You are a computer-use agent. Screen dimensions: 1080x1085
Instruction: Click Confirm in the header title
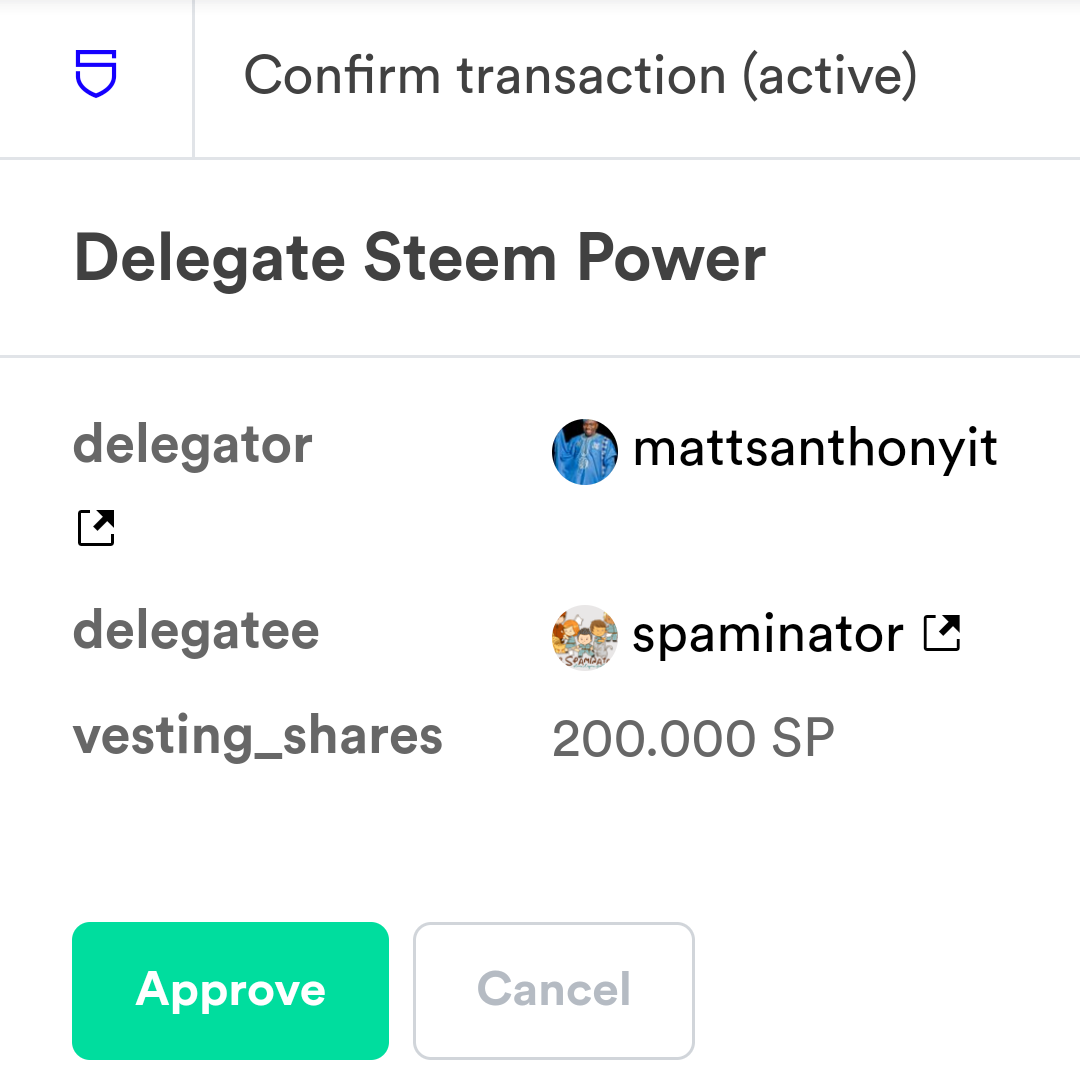pos(343,76)
